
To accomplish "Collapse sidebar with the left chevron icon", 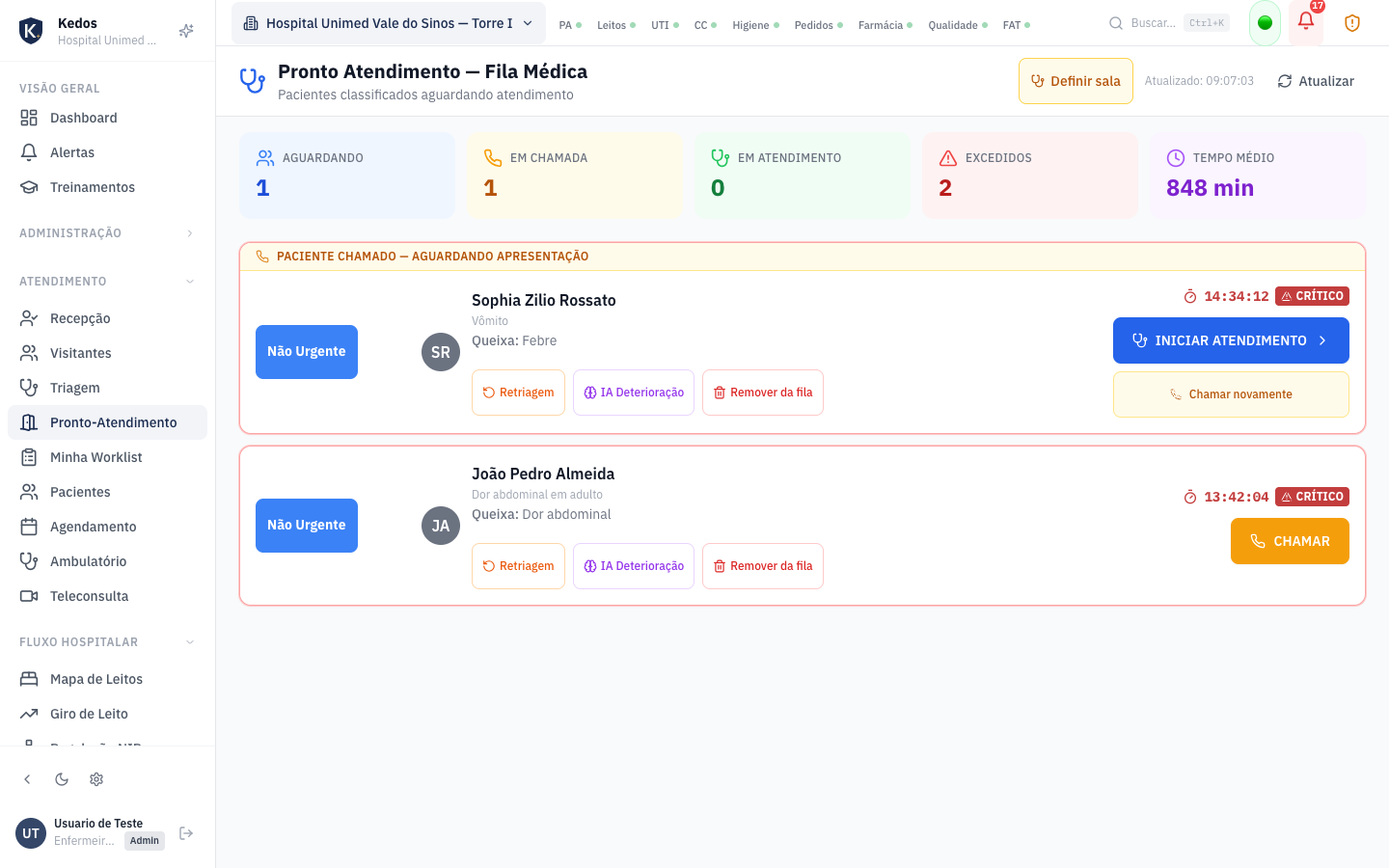I will pyautogui.click(x=27, y=779).
